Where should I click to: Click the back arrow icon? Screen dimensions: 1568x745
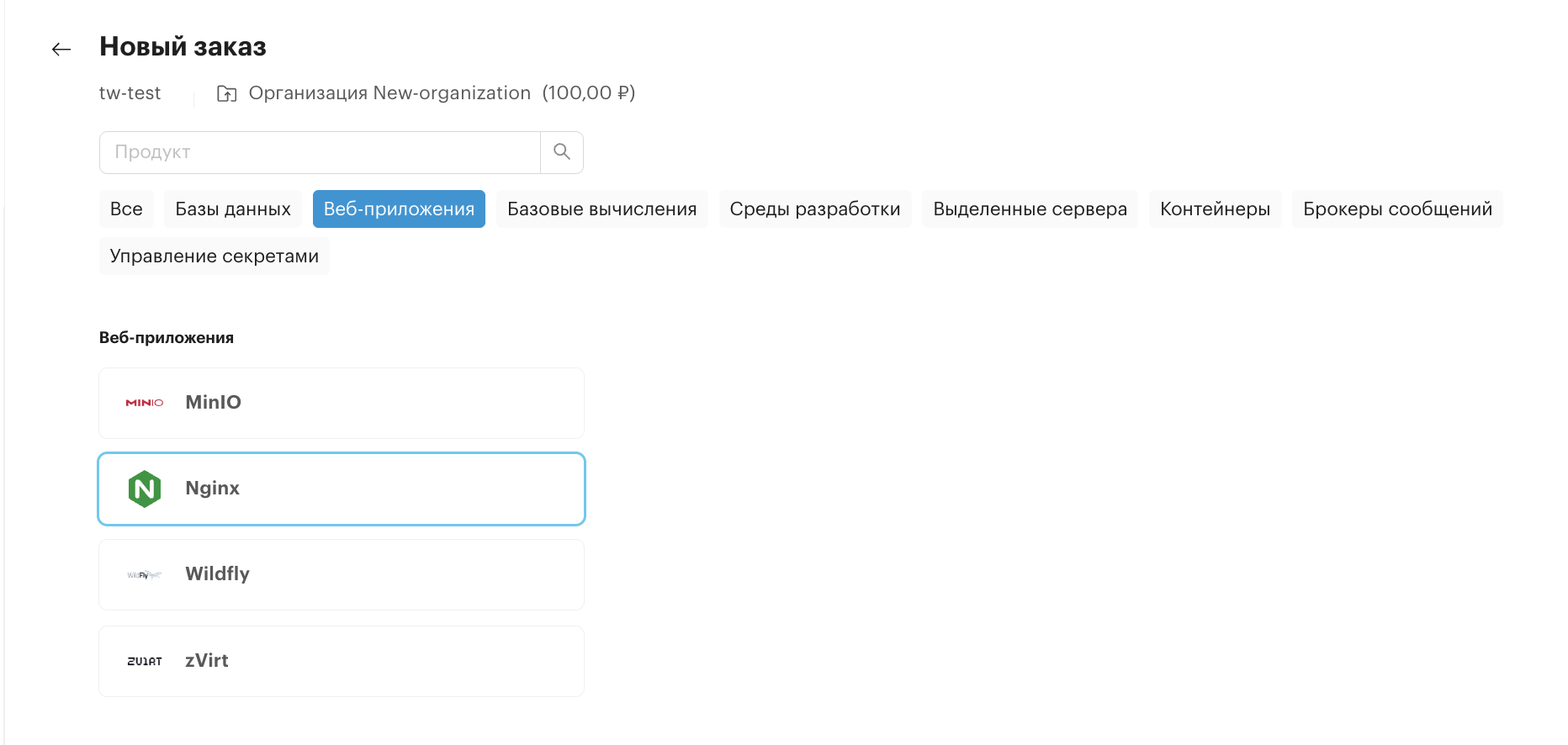[61, 50]
